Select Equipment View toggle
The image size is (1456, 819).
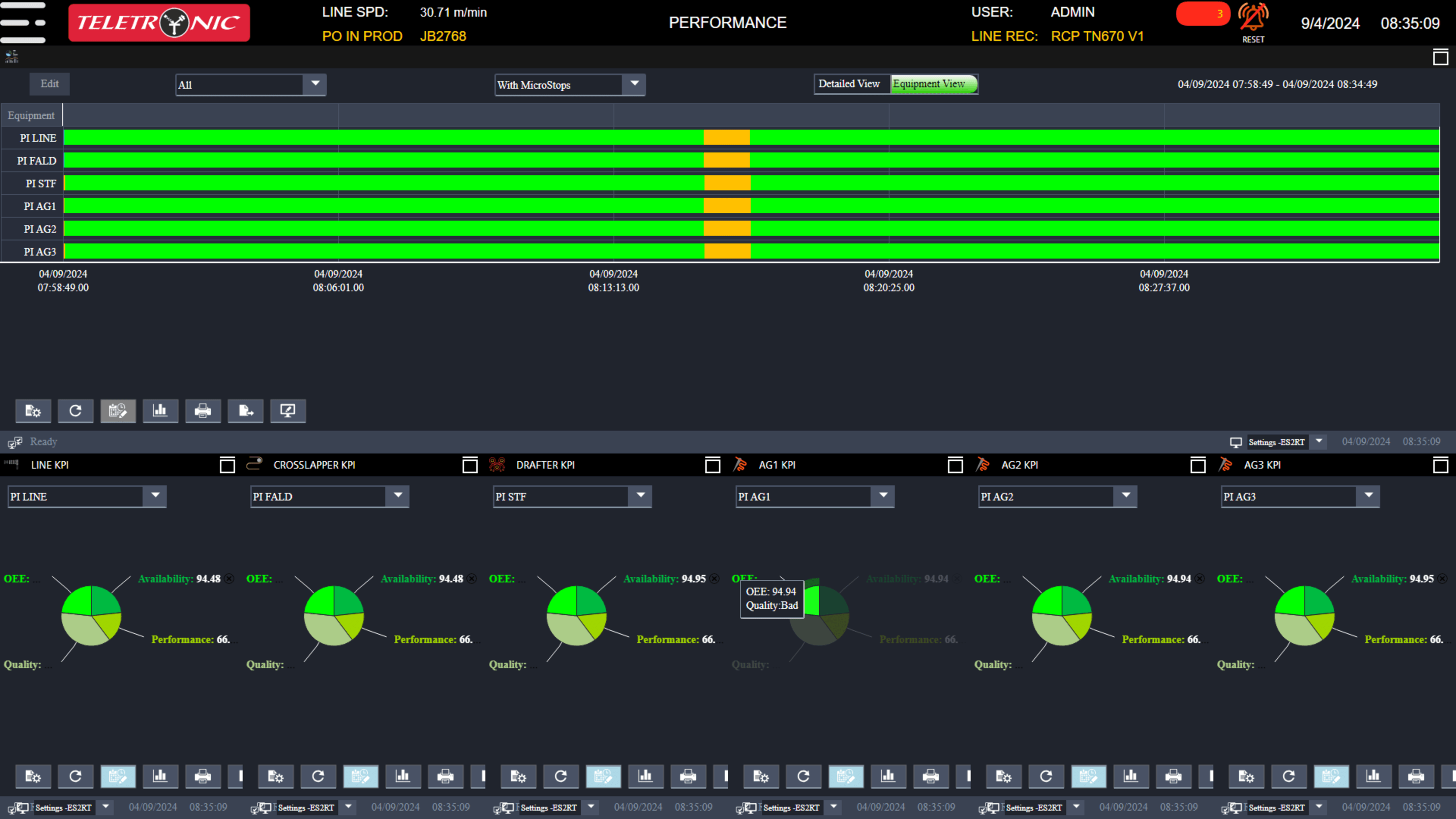pos(934,84)
